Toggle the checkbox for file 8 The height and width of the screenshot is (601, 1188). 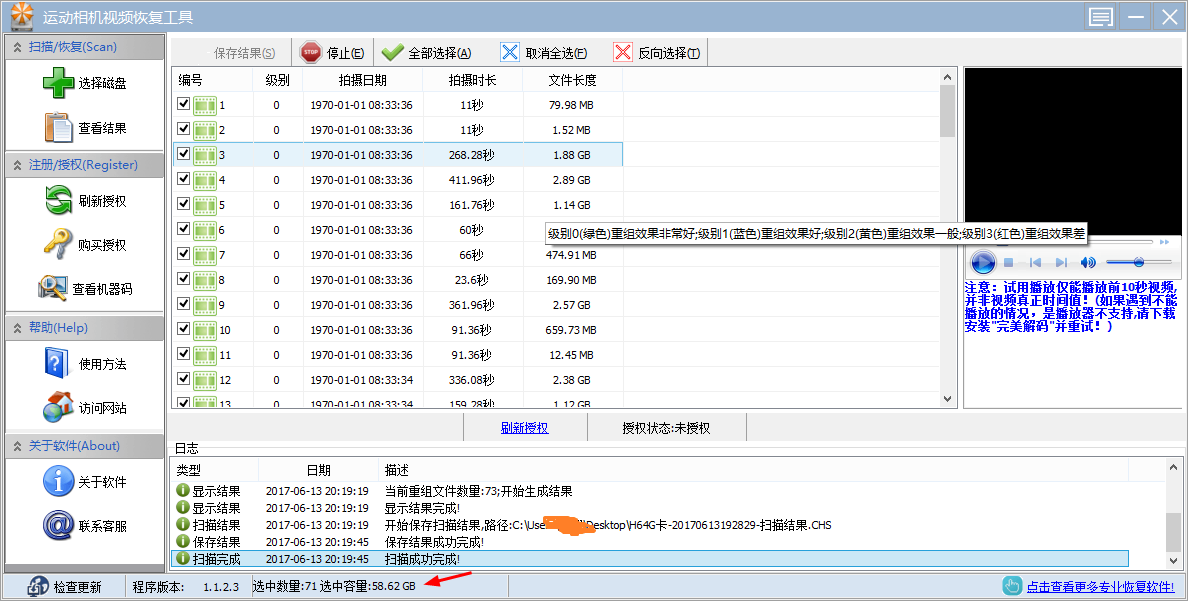point(183,279)
